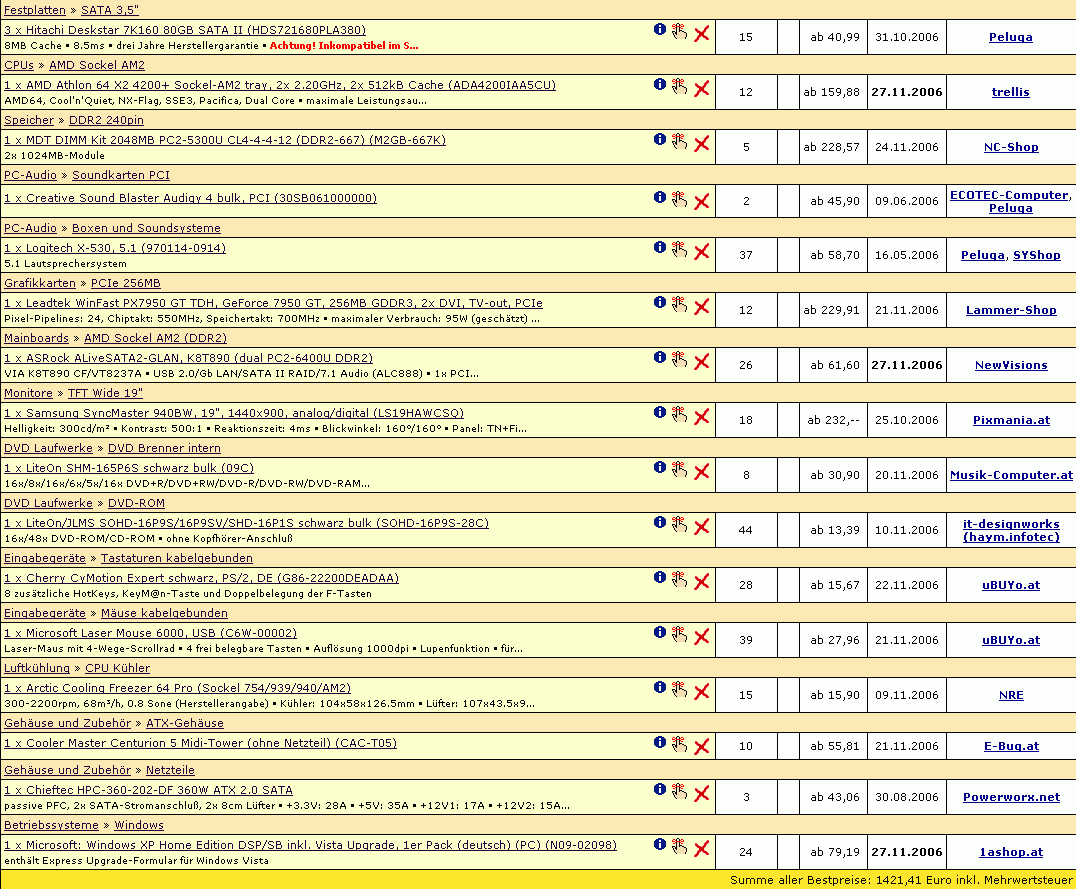The image size is (1076, 889).
Task: Visit SYShop vendor link
Action: click(1036, 255)
